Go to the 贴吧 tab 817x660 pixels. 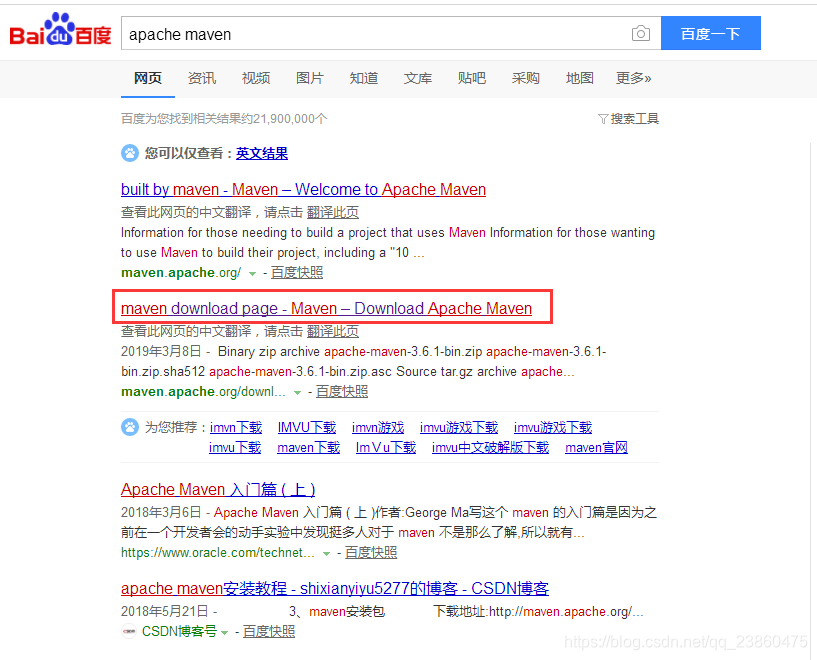pos(472,78)
